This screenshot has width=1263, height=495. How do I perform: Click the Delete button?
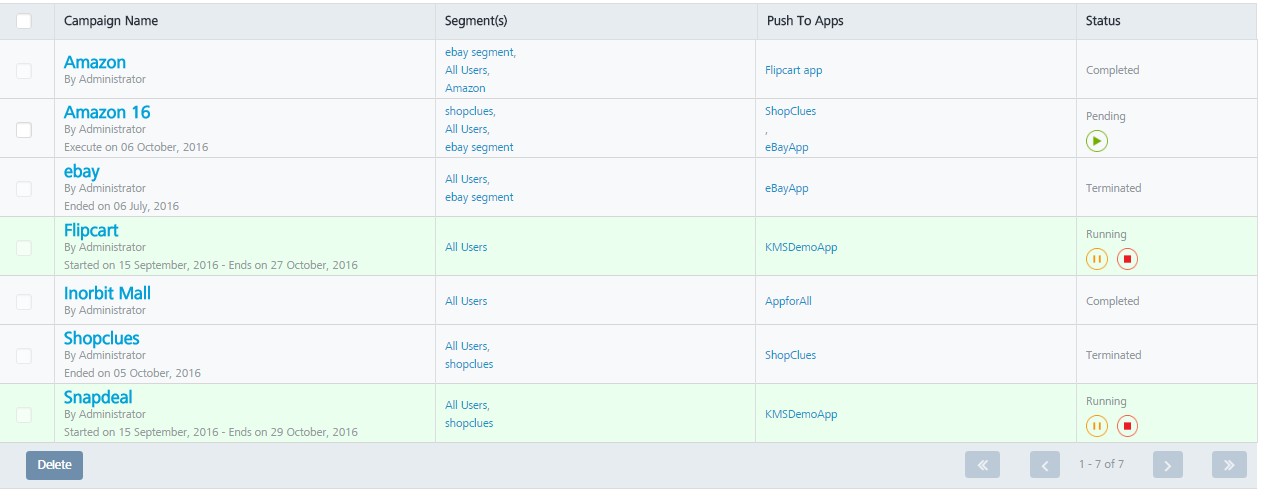click(x=54, y=465)
